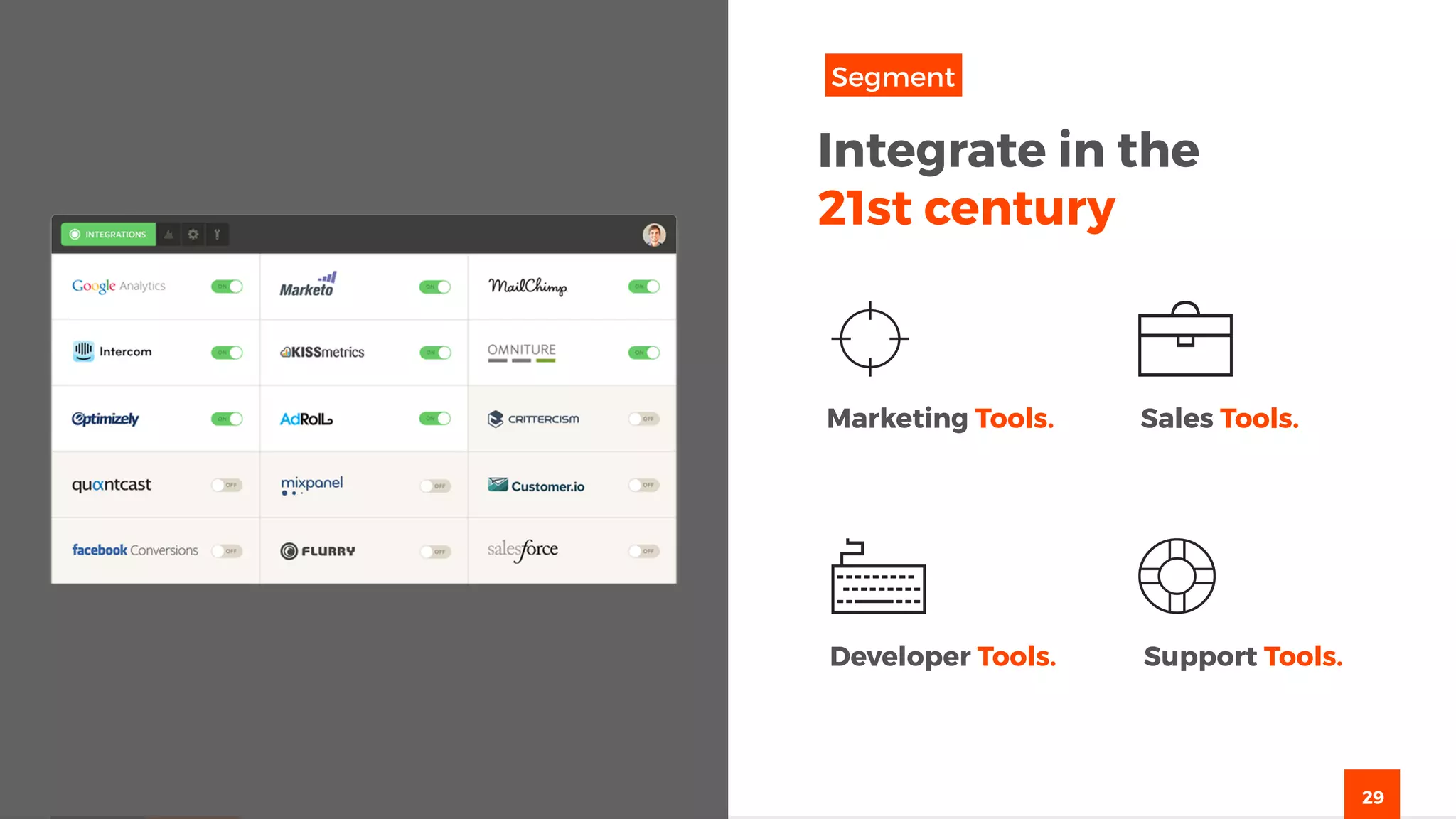
Task: Click the Salesforce logo
Action: [x=523, y=550]
